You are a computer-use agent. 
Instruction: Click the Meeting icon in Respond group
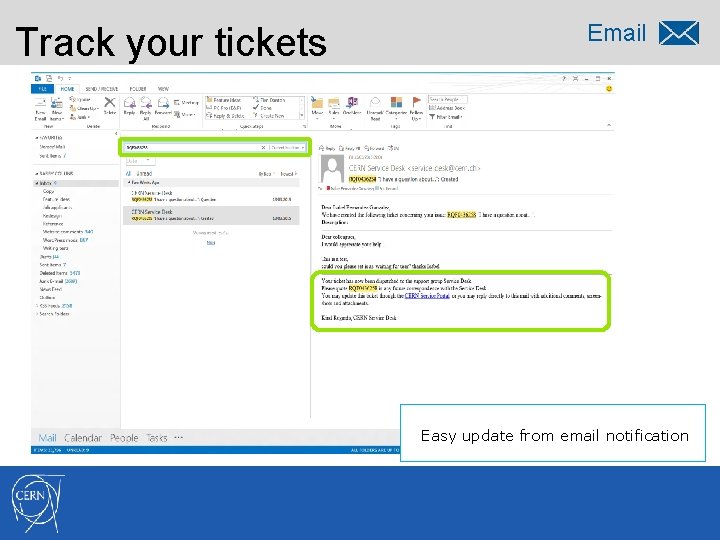pos(177,102)
